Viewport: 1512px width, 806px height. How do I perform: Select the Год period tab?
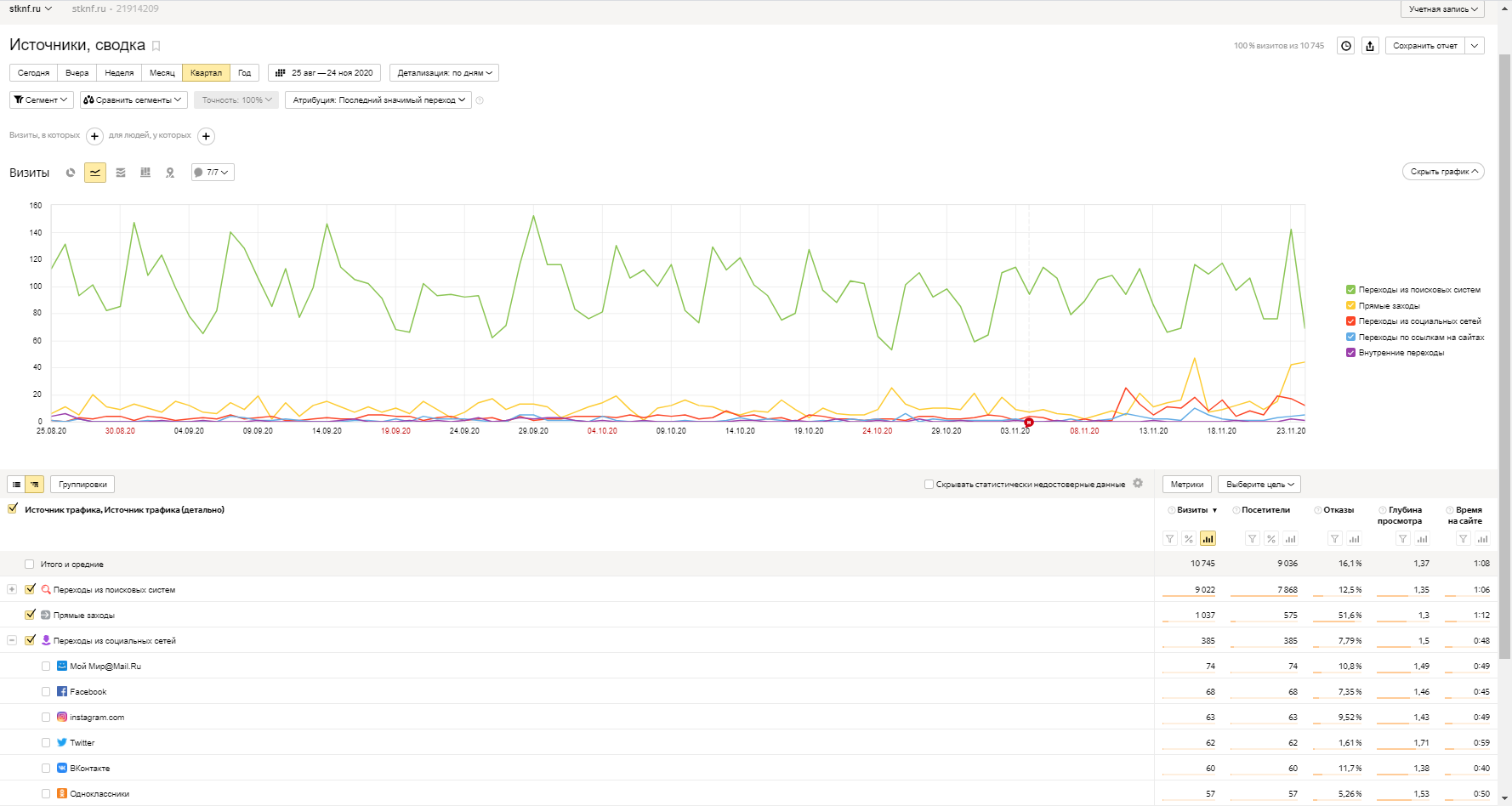click(245, 73)
